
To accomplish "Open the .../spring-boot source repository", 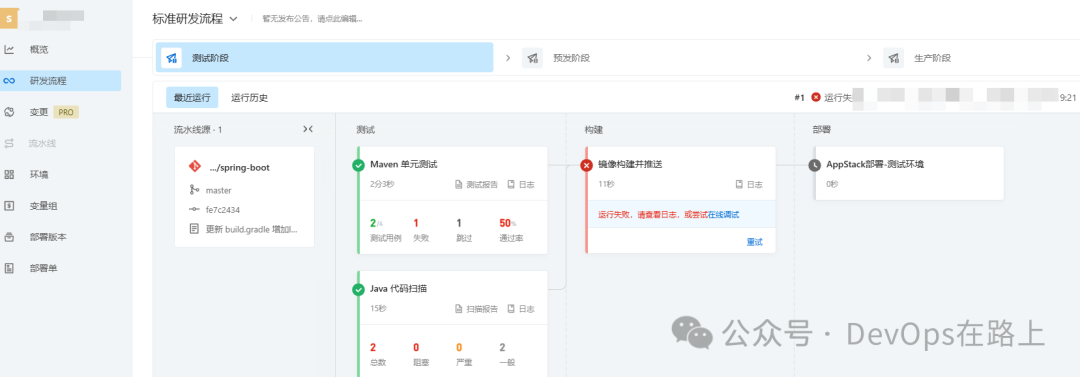I will (240, 167).
